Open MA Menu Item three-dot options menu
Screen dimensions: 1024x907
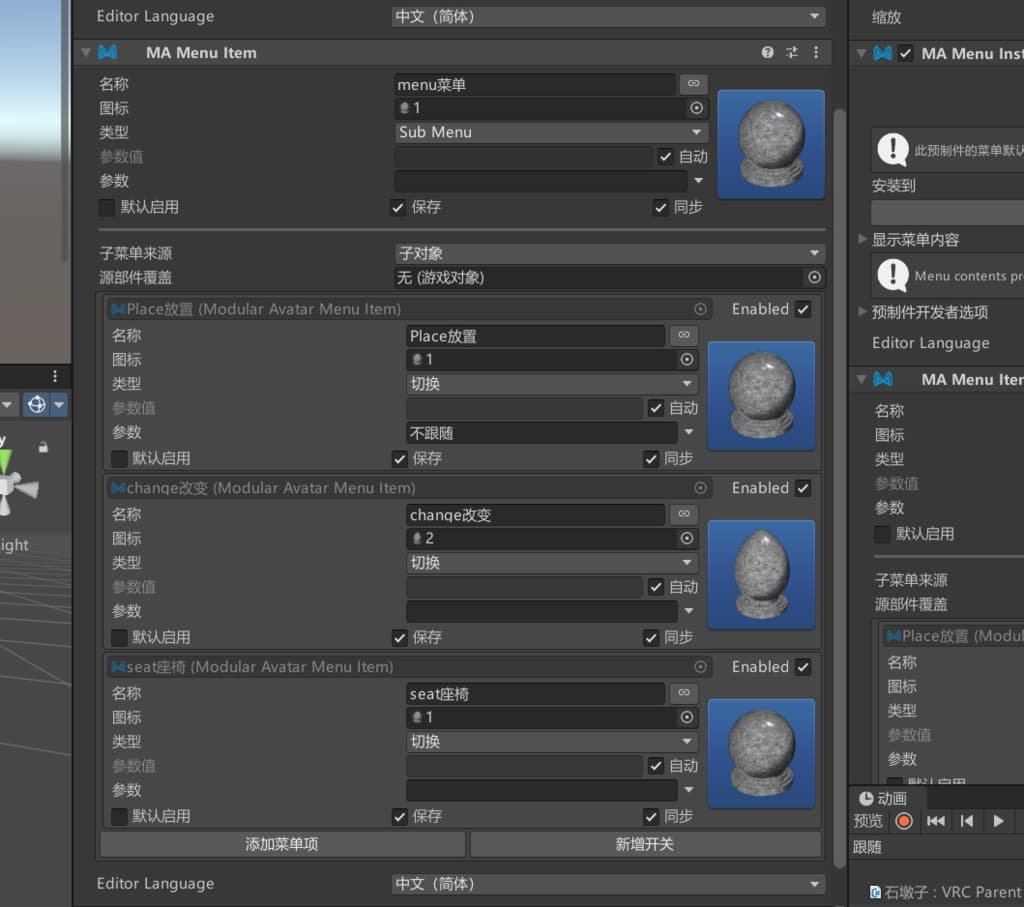coord(816,52)
